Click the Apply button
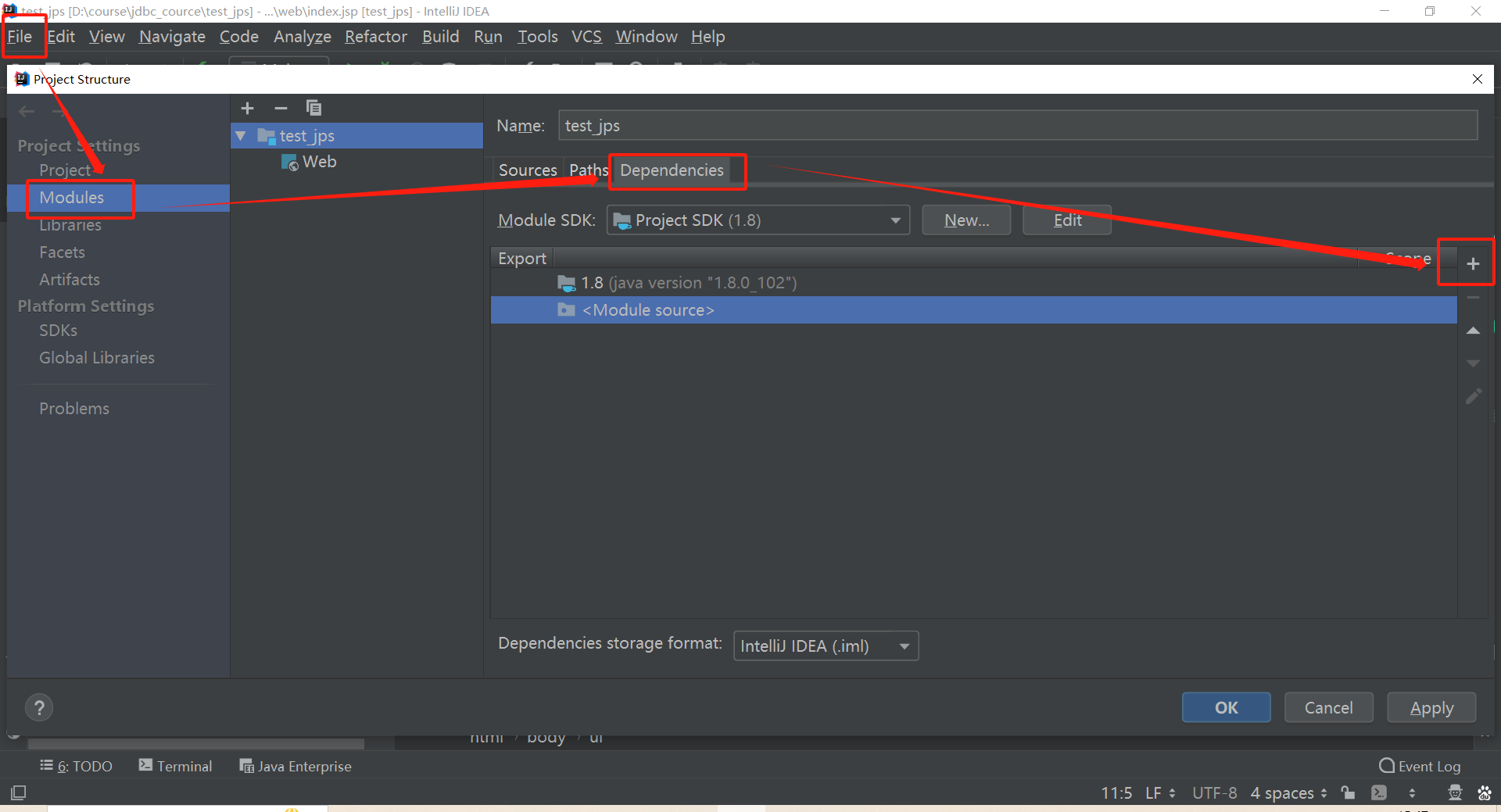This screenshot has height=812, width=1501. click(x=1431, y=708)
